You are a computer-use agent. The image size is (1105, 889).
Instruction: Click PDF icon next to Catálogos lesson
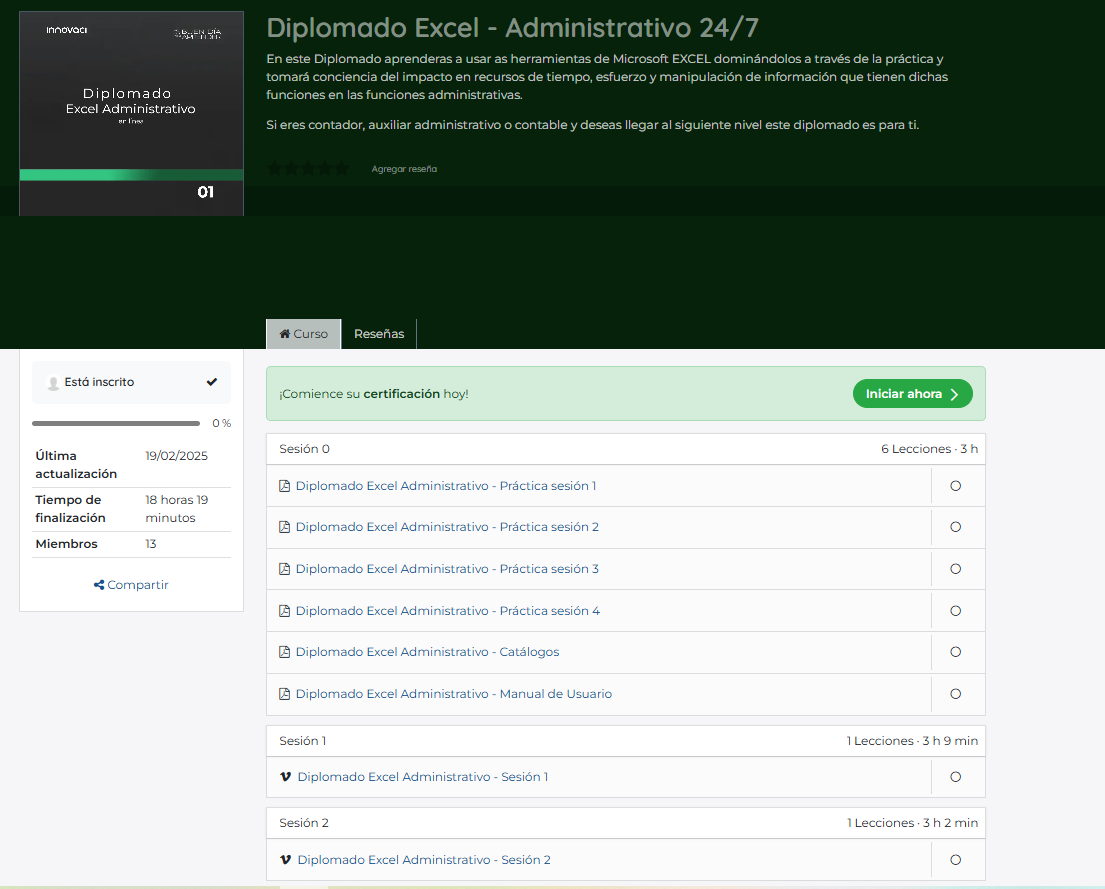tap(285, 652)
